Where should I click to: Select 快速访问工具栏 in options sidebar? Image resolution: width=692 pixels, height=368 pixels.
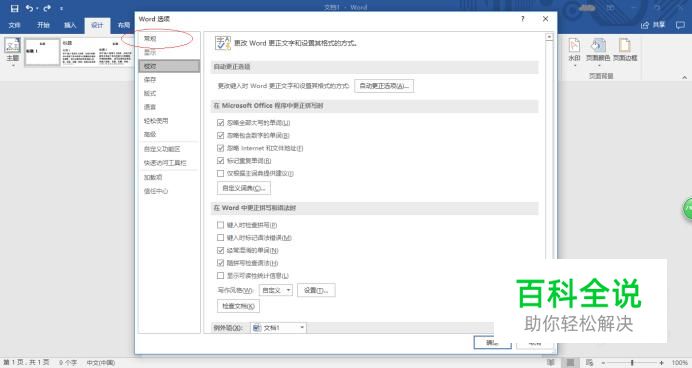[x=169, y=163]
